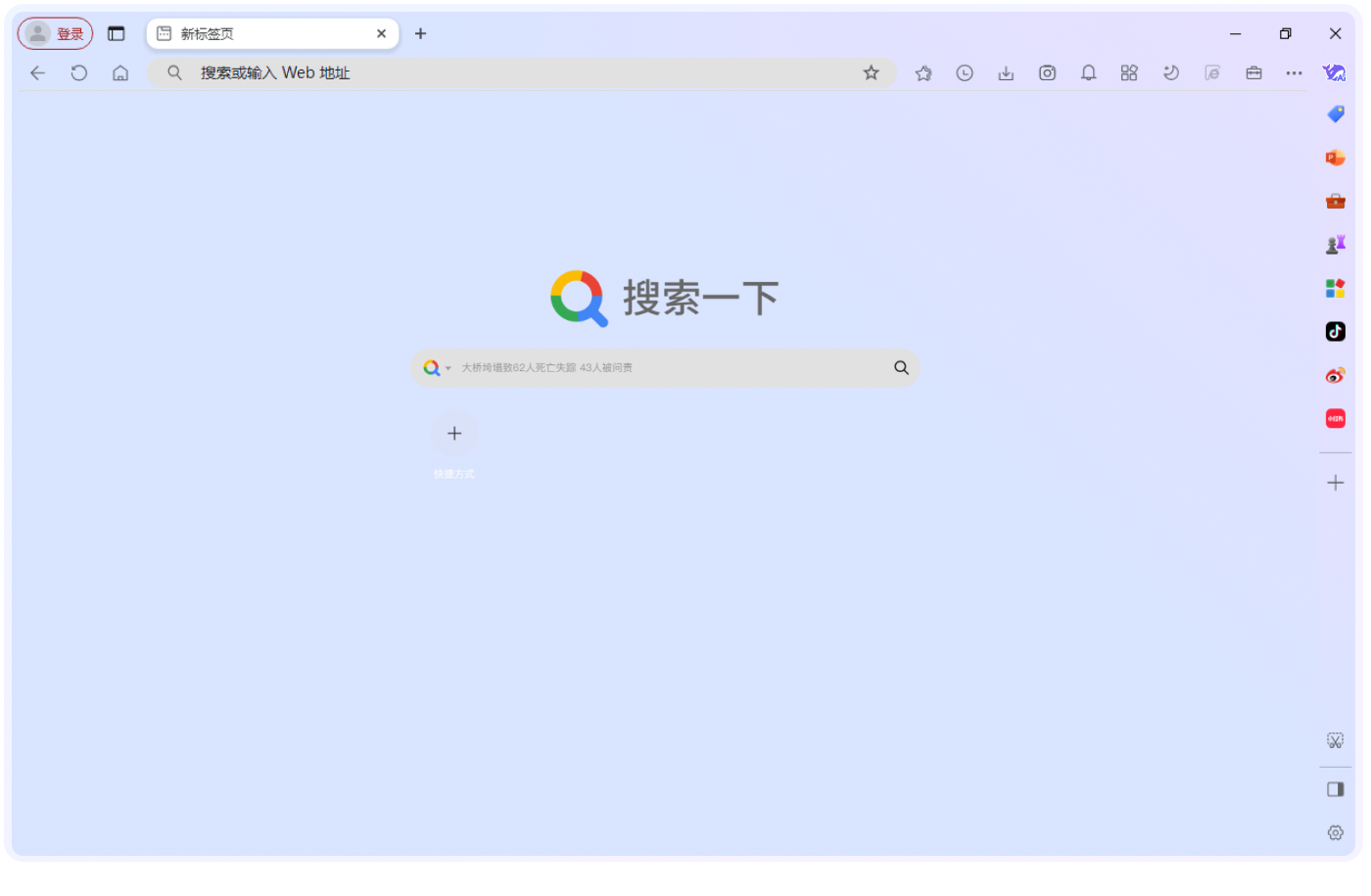The width and height of the screenshot is (1371, 896).
Task: Add a new shortcut with plus tile
Action: point(454,434)
